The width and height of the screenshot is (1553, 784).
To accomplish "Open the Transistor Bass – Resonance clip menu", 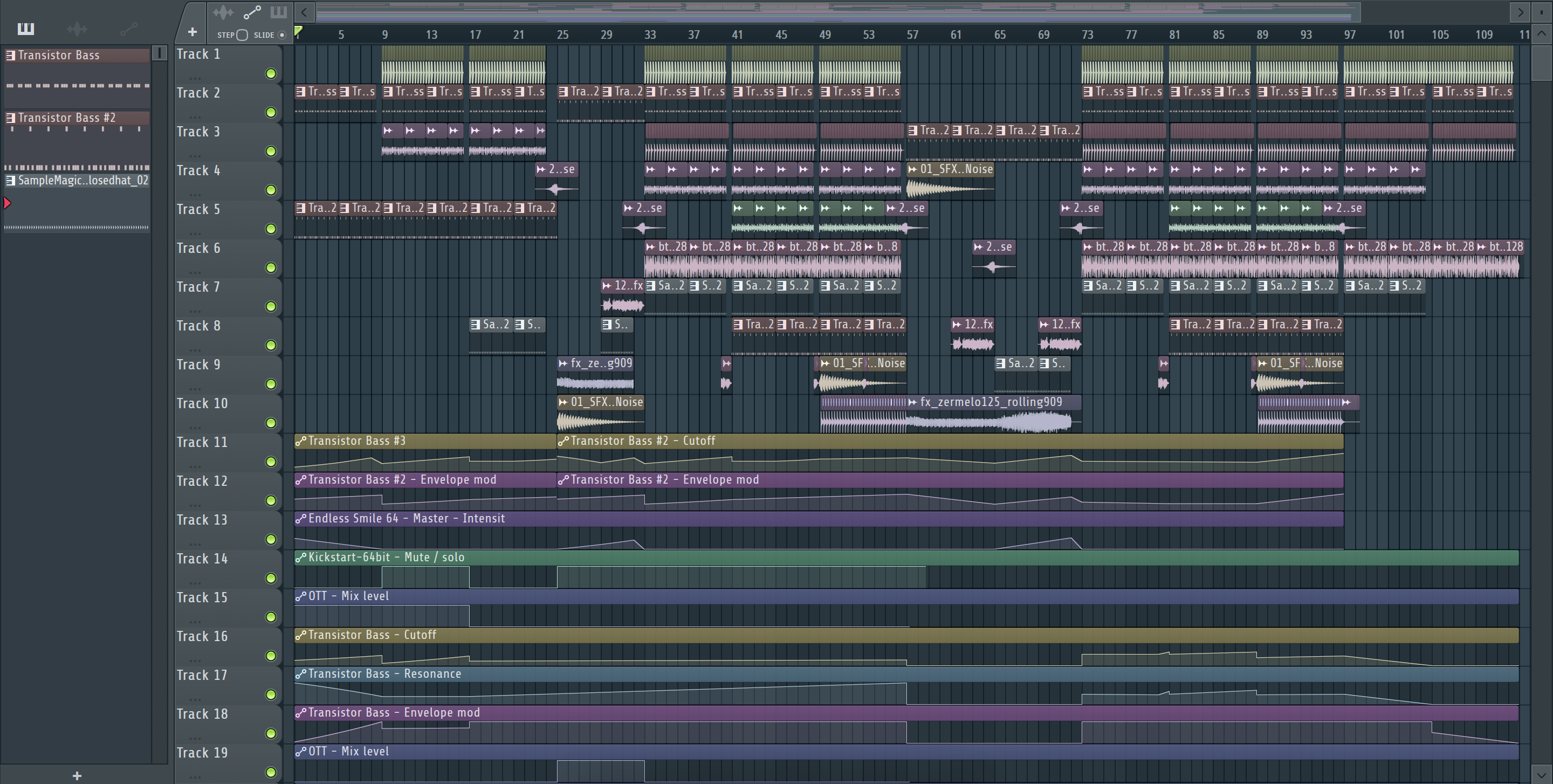I will 300,673.
